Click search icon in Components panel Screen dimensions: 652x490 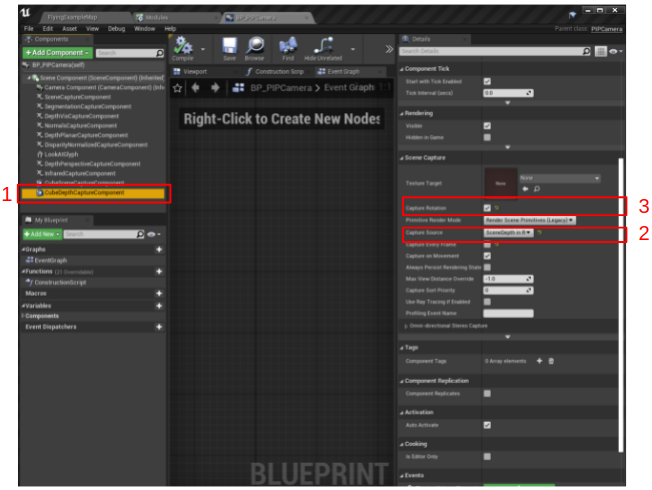pyautogui.click(x=160, y=53)
